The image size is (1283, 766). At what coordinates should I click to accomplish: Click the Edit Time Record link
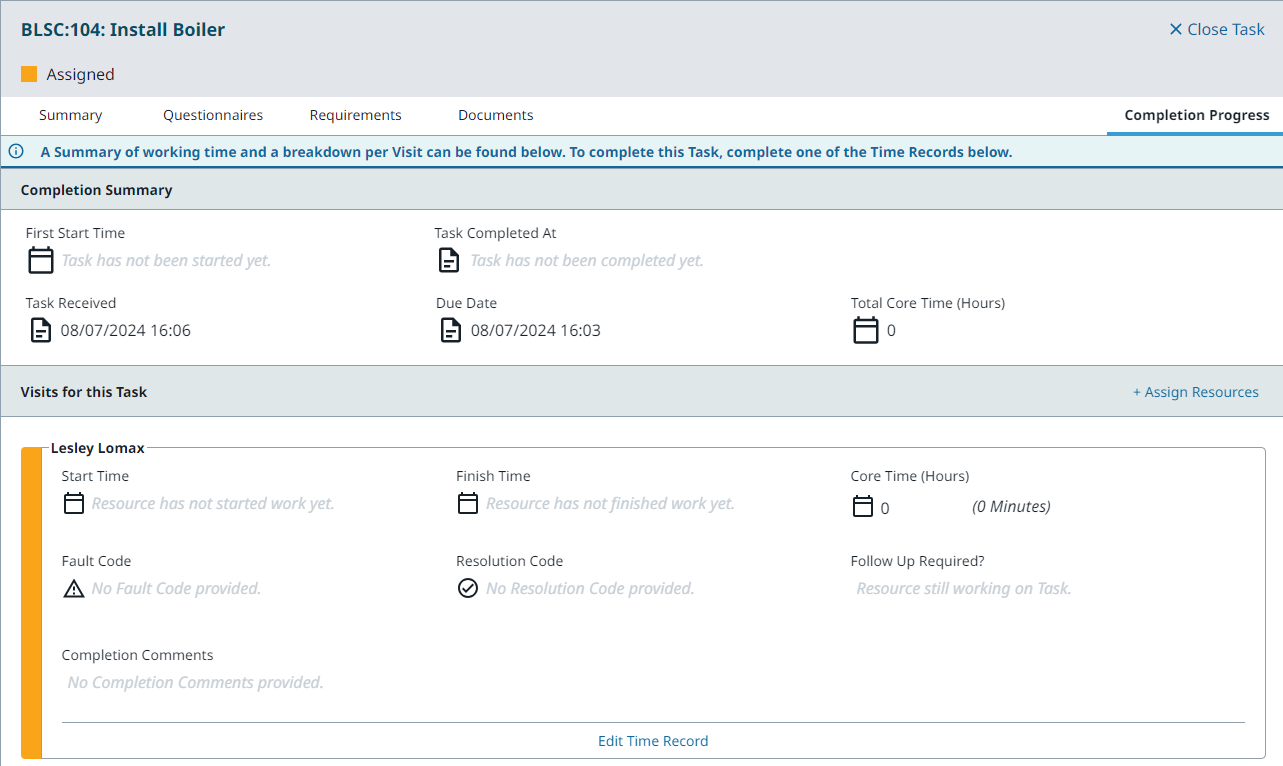(653, 741)
